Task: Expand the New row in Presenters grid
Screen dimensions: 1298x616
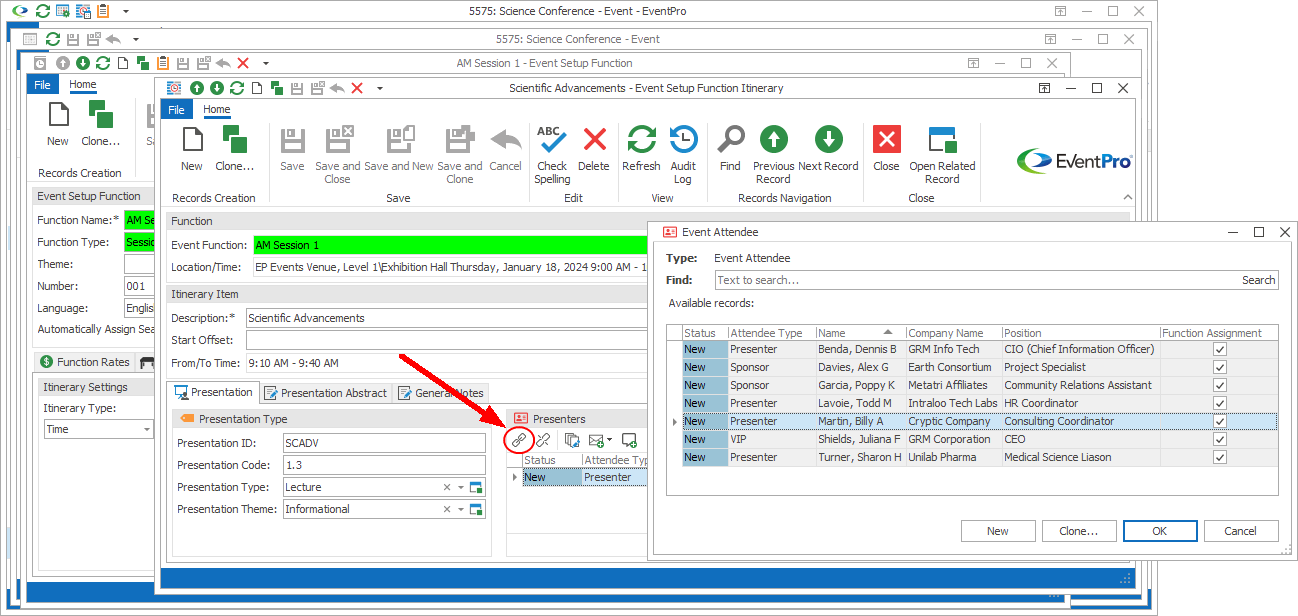Action: click(x=515, y=477)
